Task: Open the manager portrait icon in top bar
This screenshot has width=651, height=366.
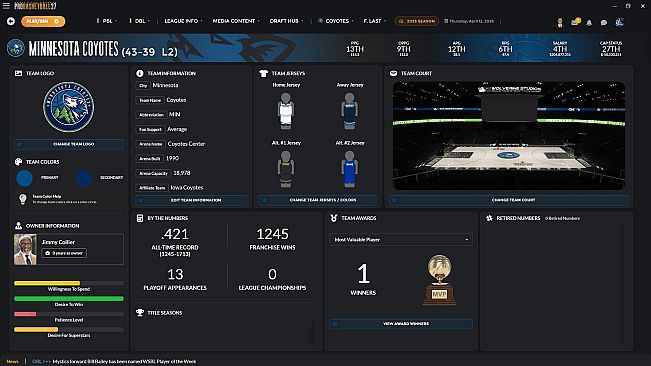Action: [560, 22]
